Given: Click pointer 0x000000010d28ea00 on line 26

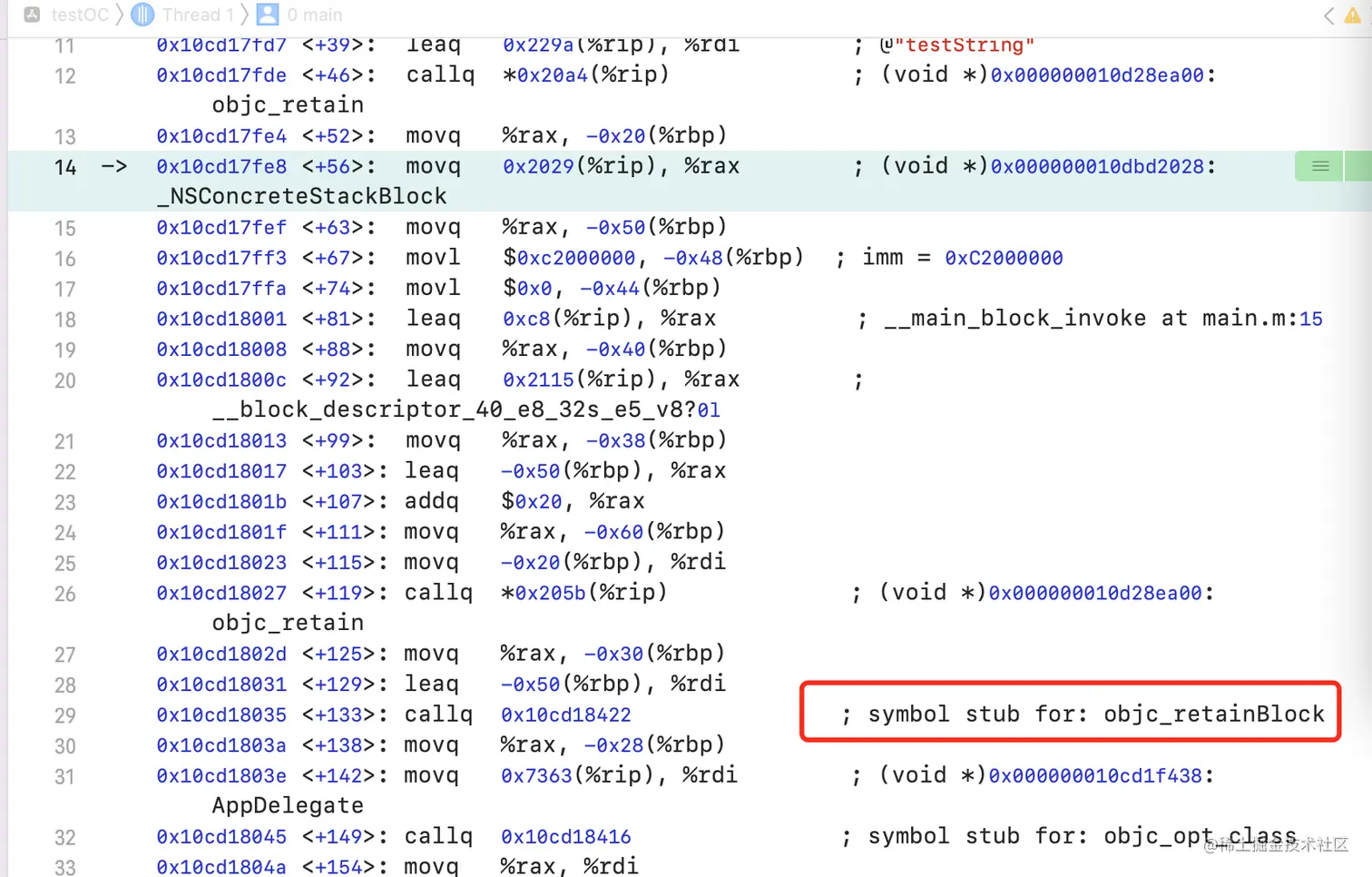Looking at the screenshot, I should point(1095,593).
